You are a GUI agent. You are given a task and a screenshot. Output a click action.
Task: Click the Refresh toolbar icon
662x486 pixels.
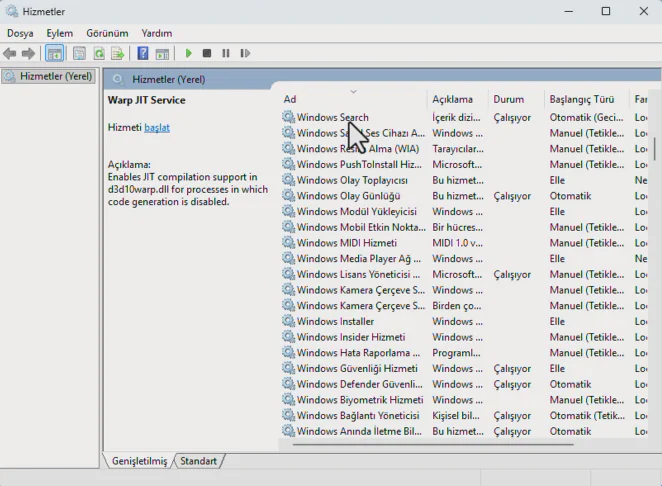pyautogui.click(x=99, y=53)
